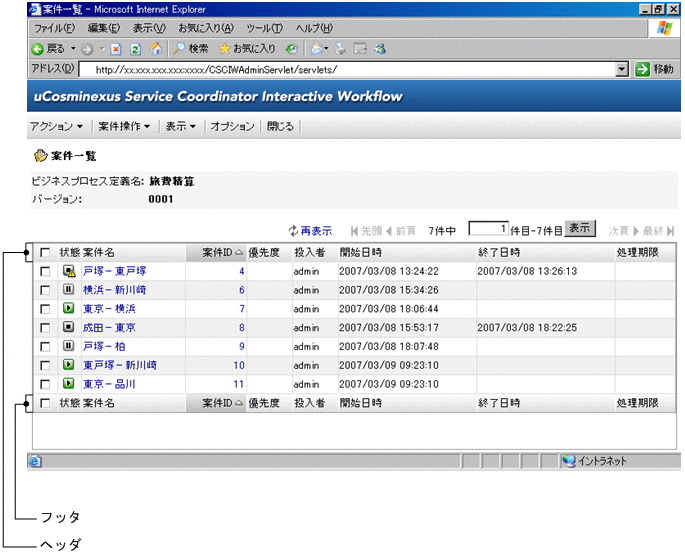685x557 pixels.
Task: Open the ツール(T) browser menu
Action: [265, 28]
